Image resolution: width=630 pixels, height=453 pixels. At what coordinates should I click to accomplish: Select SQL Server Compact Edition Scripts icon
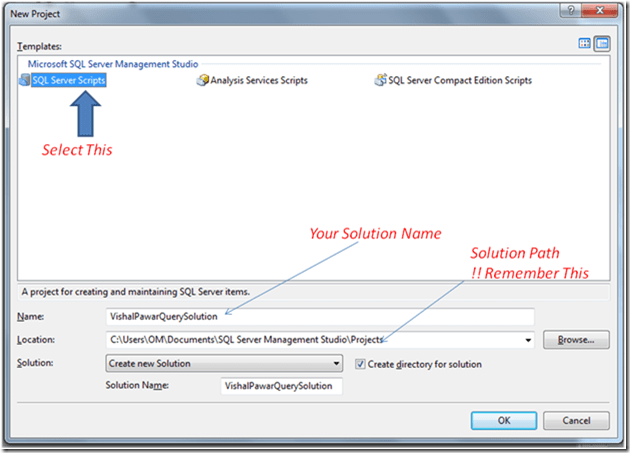point(380,80)
